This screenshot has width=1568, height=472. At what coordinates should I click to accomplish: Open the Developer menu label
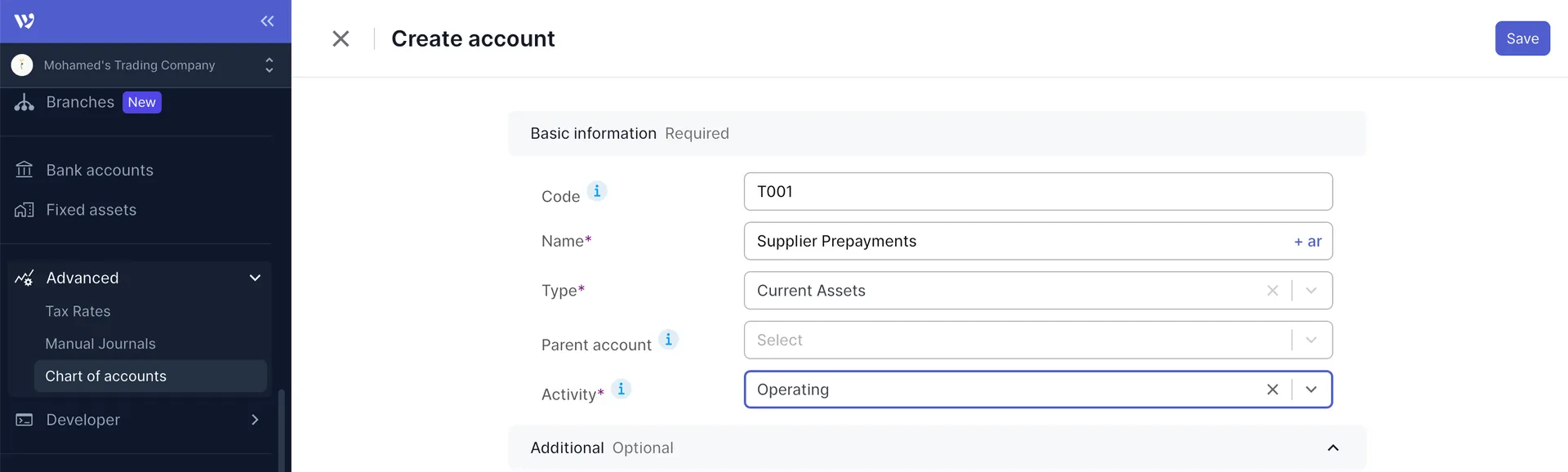tap(83, 420)
